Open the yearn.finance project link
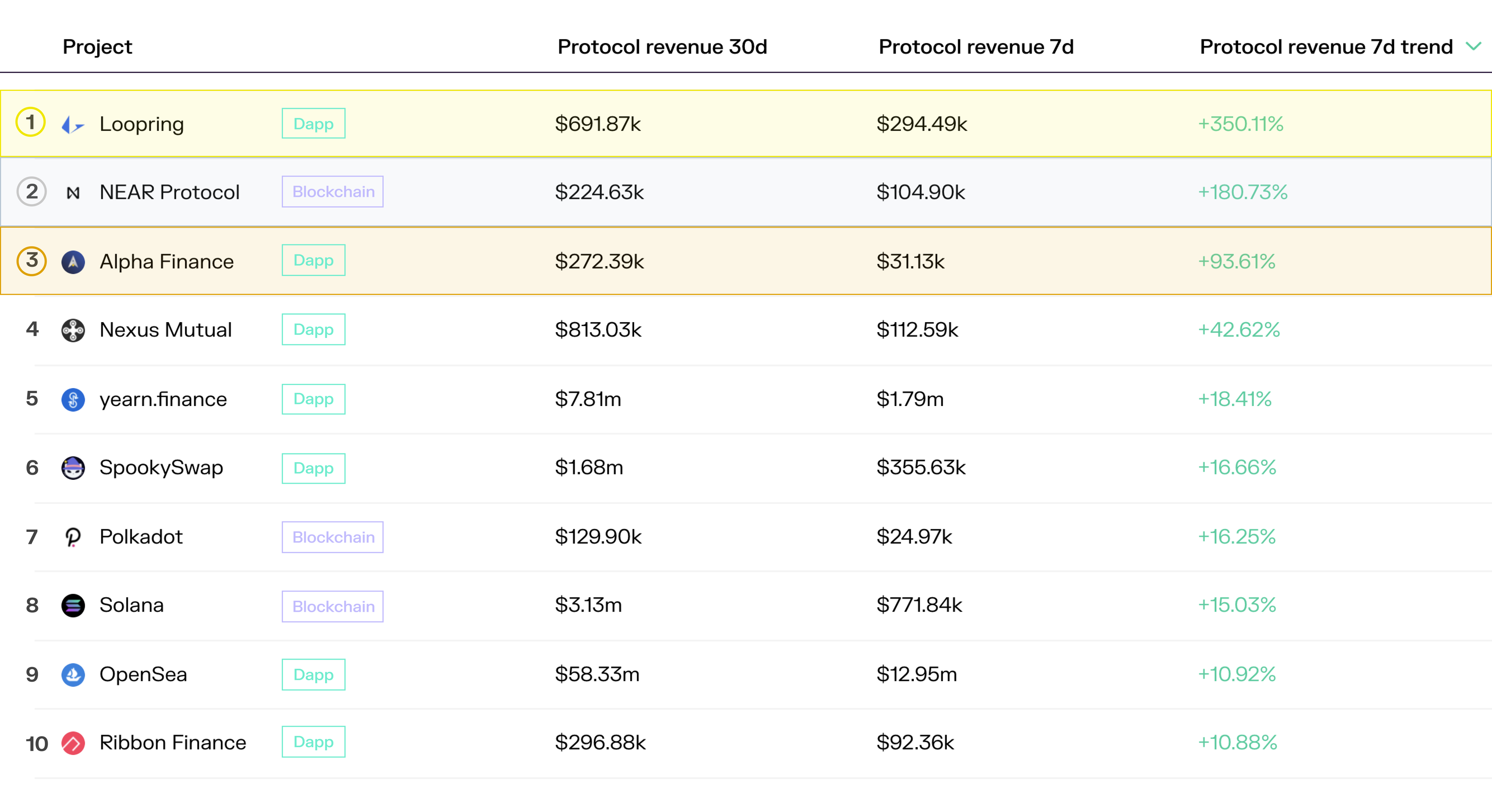The width and height of the screenshot is (1492, 812). 163,399
